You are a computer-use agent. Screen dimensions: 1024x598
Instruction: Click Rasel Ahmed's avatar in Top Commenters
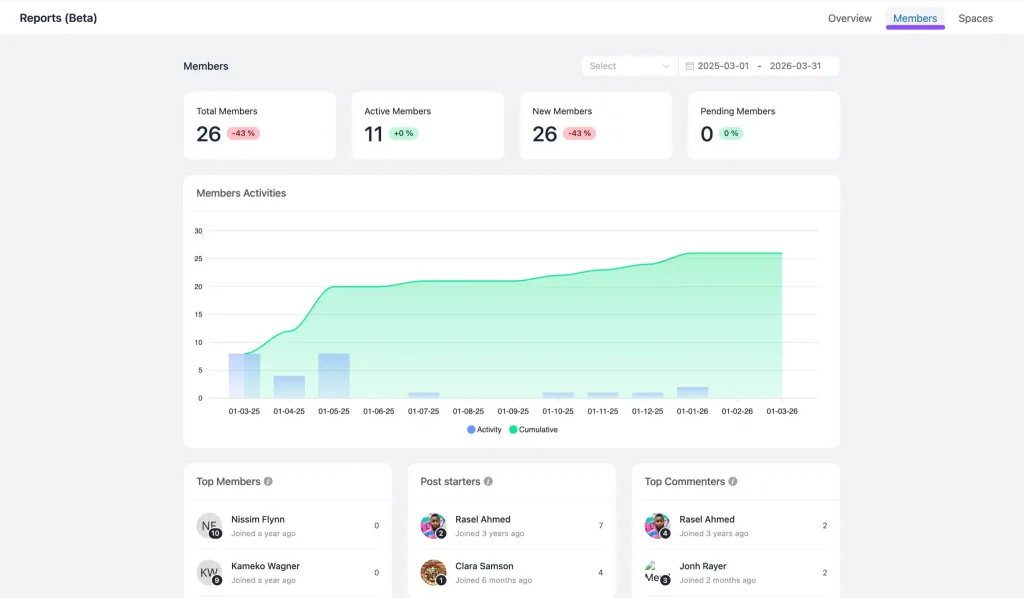(x=657, y=526)
